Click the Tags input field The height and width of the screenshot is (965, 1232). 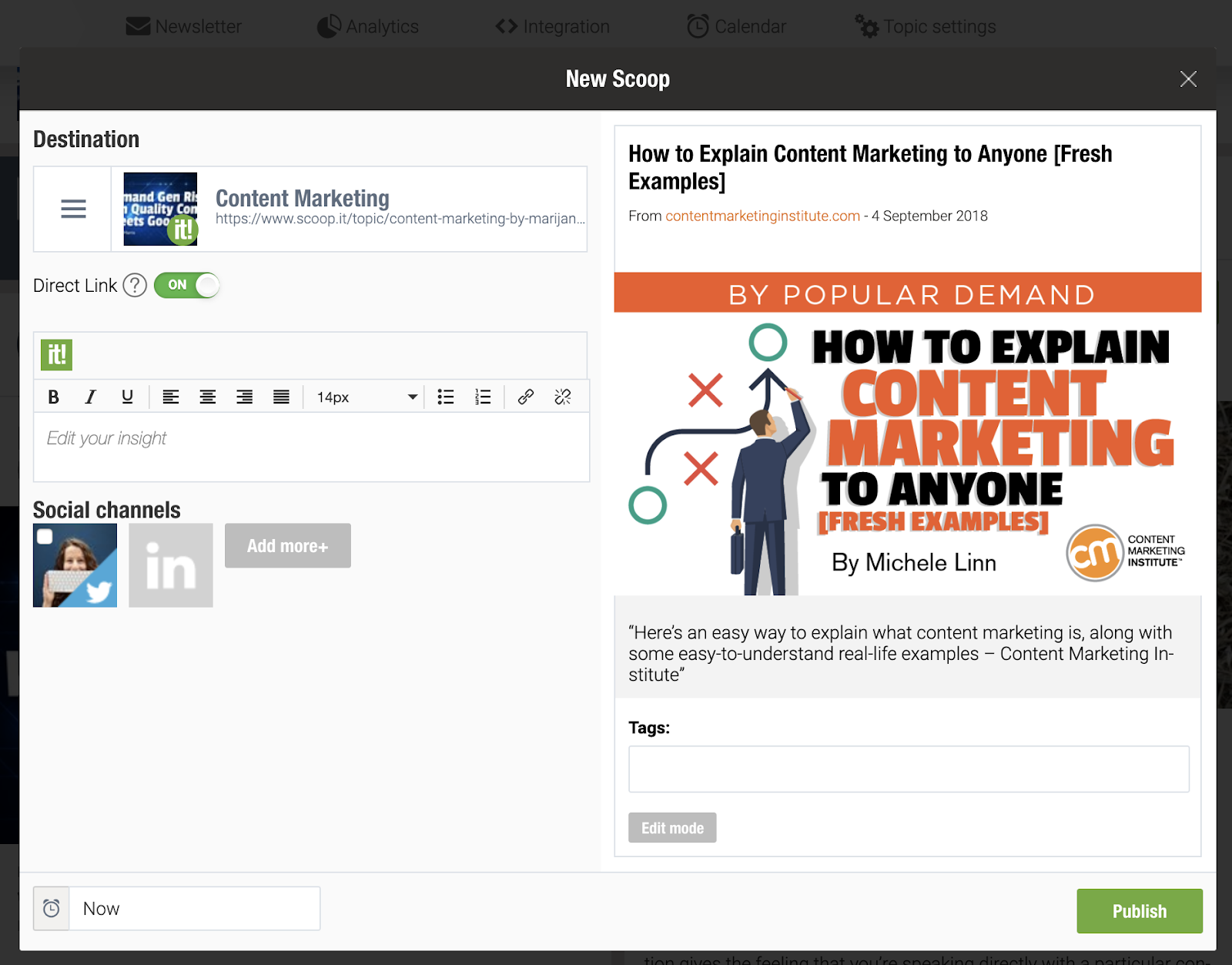[909, 769]
